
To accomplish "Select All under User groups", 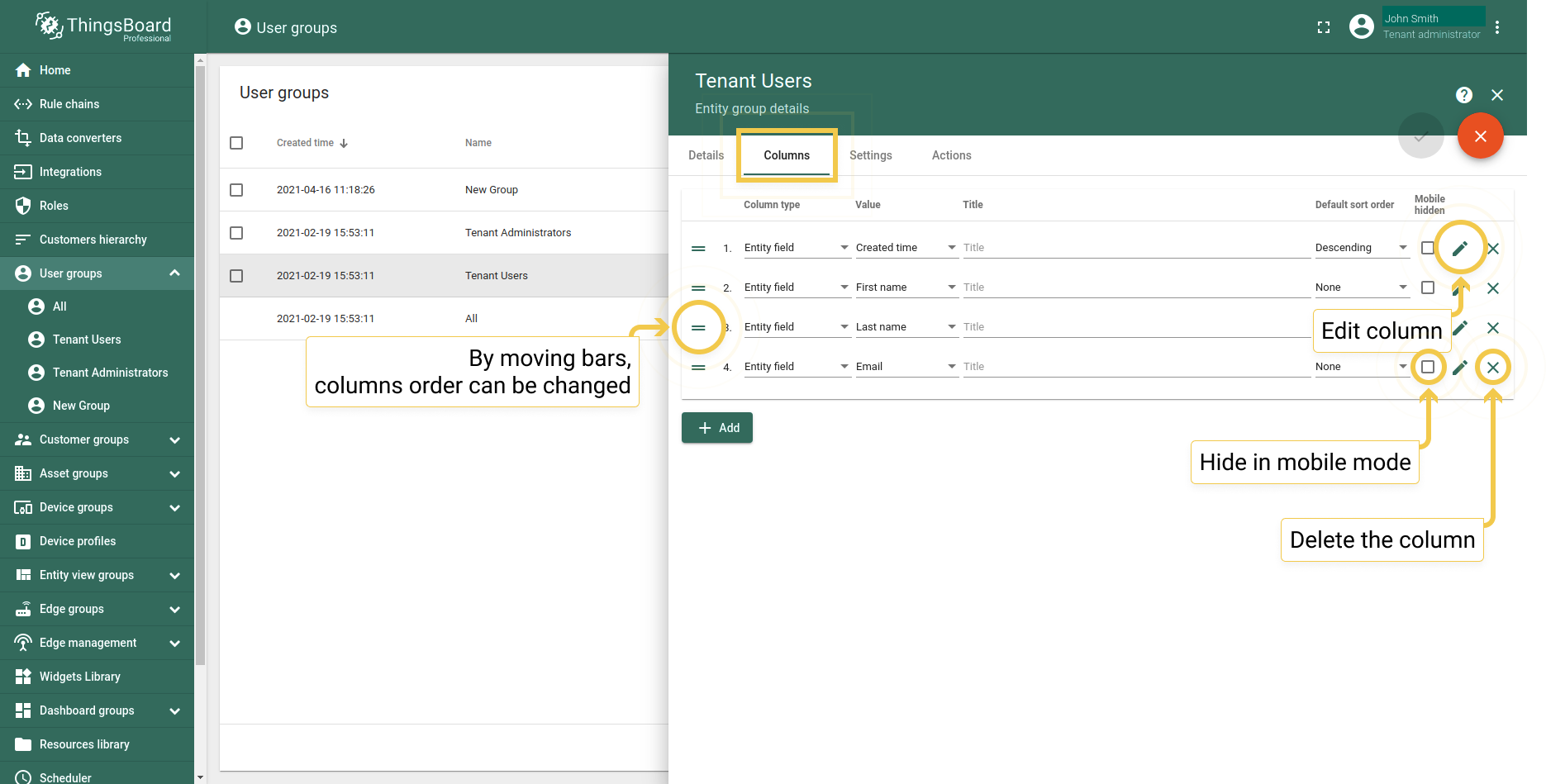I will point(97,306).
